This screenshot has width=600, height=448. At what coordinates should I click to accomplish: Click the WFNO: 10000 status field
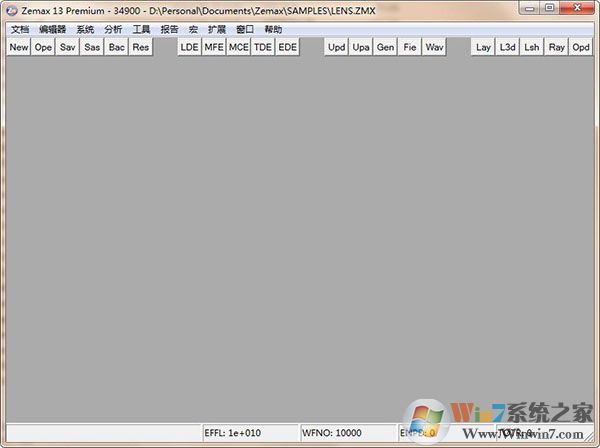[348, 433]
